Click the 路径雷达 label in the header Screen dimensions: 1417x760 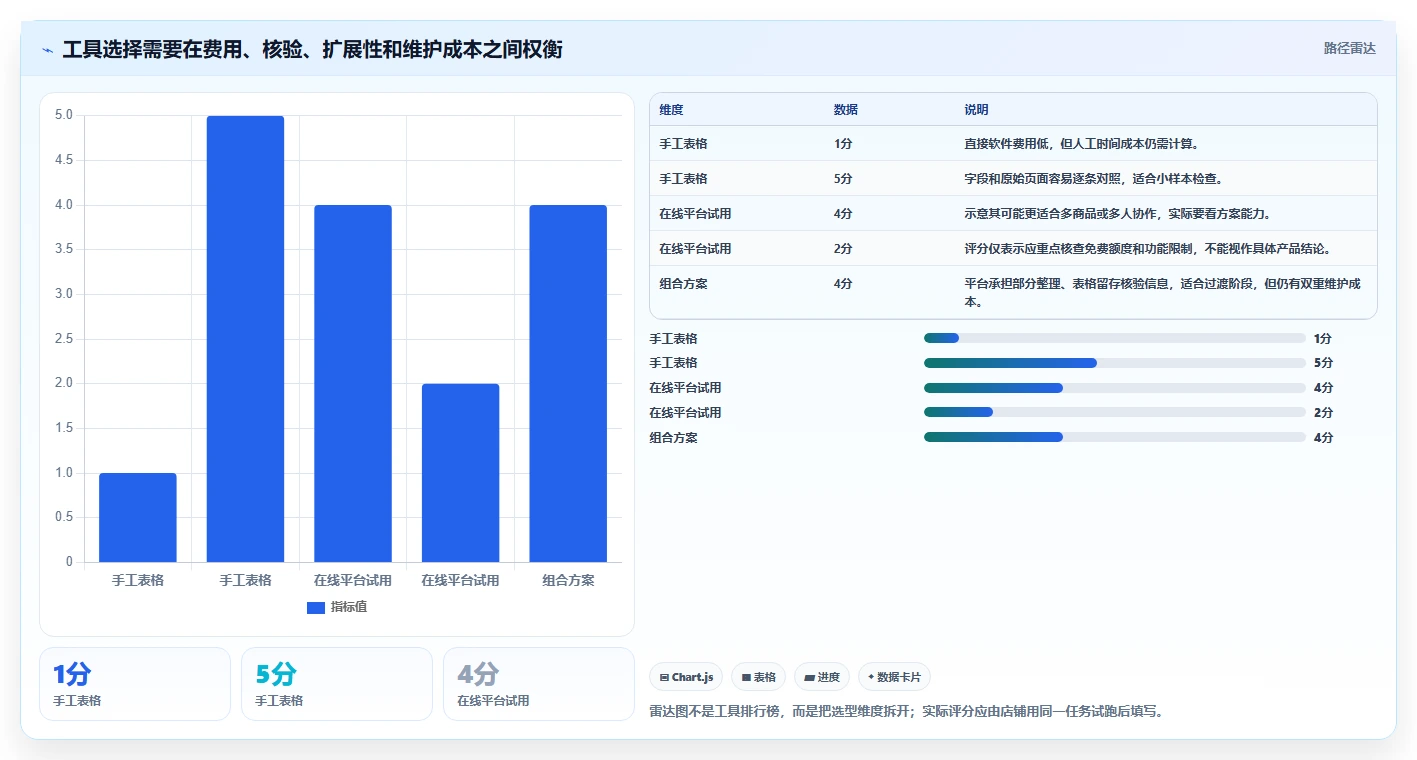pyautogui.click(x=1350, y=48)
